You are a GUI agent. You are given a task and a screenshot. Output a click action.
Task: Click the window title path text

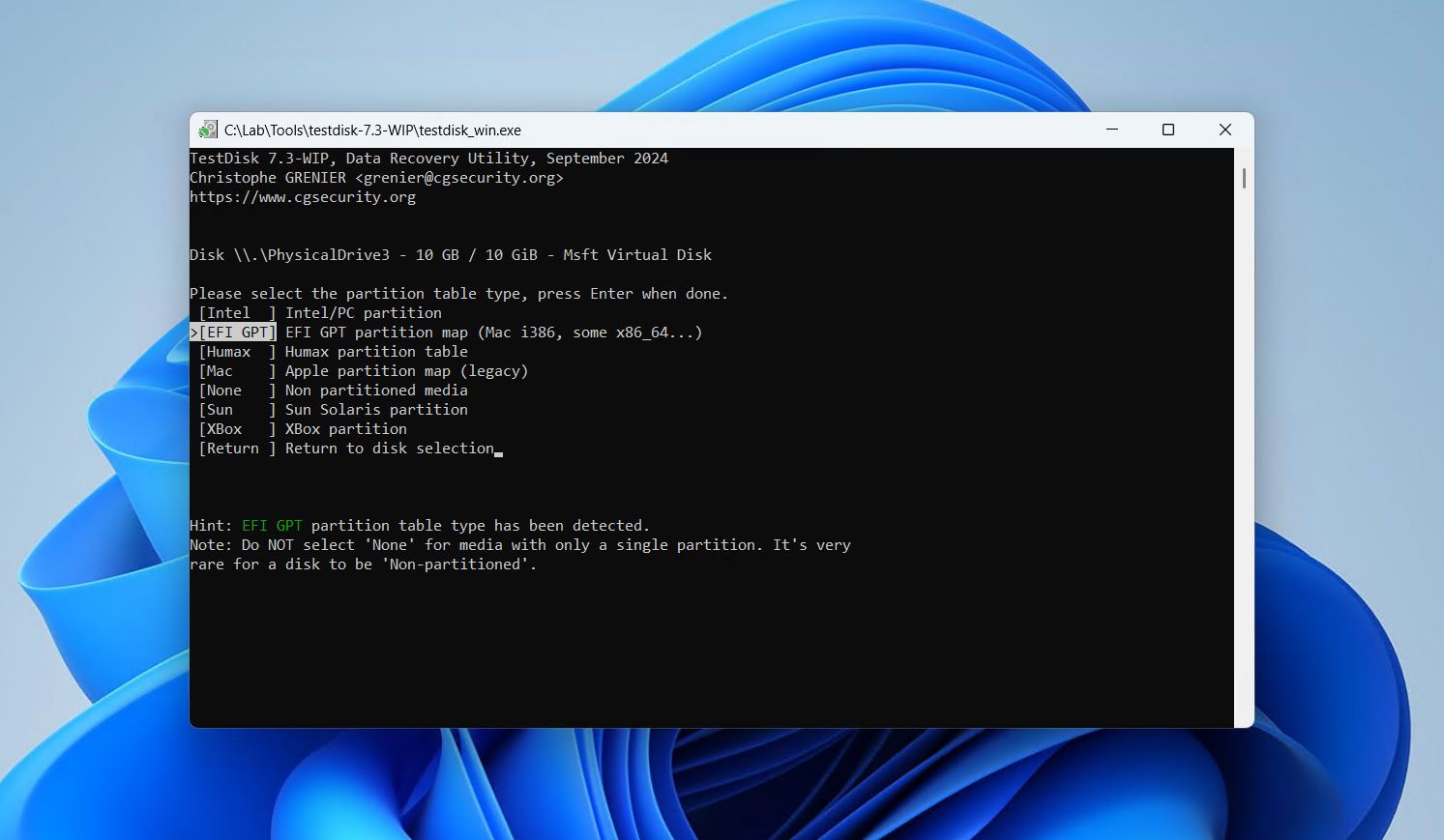point(372,130)
